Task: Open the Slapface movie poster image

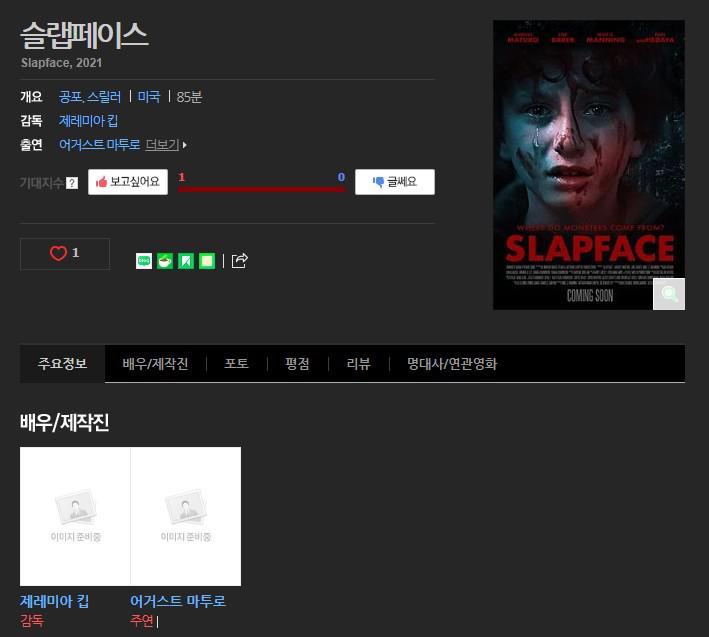Action: (589, 165)
